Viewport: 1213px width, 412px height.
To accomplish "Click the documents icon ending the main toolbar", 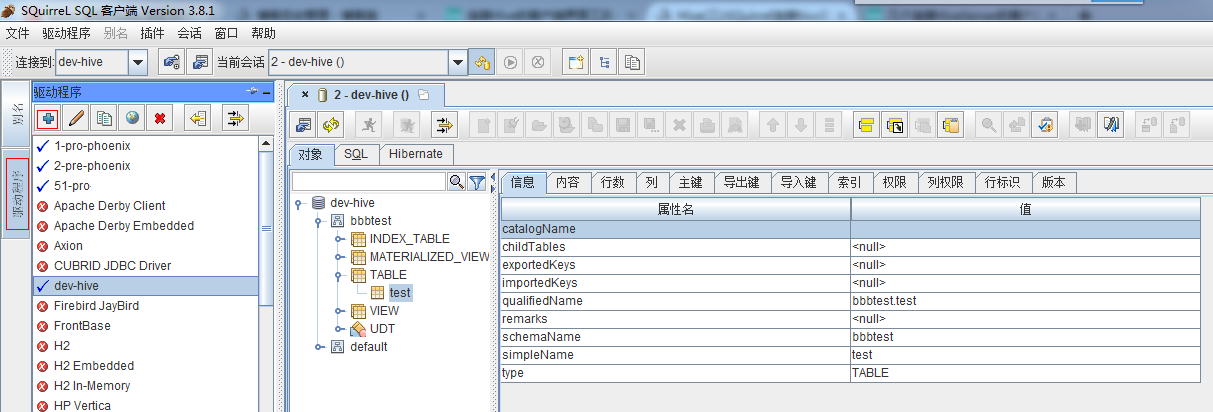I will pyautogui.click(x=632, y=62).
